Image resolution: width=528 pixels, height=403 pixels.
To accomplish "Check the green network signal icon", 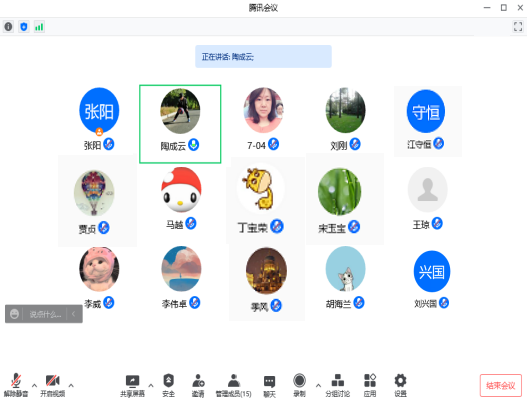I will coord(39,27).
